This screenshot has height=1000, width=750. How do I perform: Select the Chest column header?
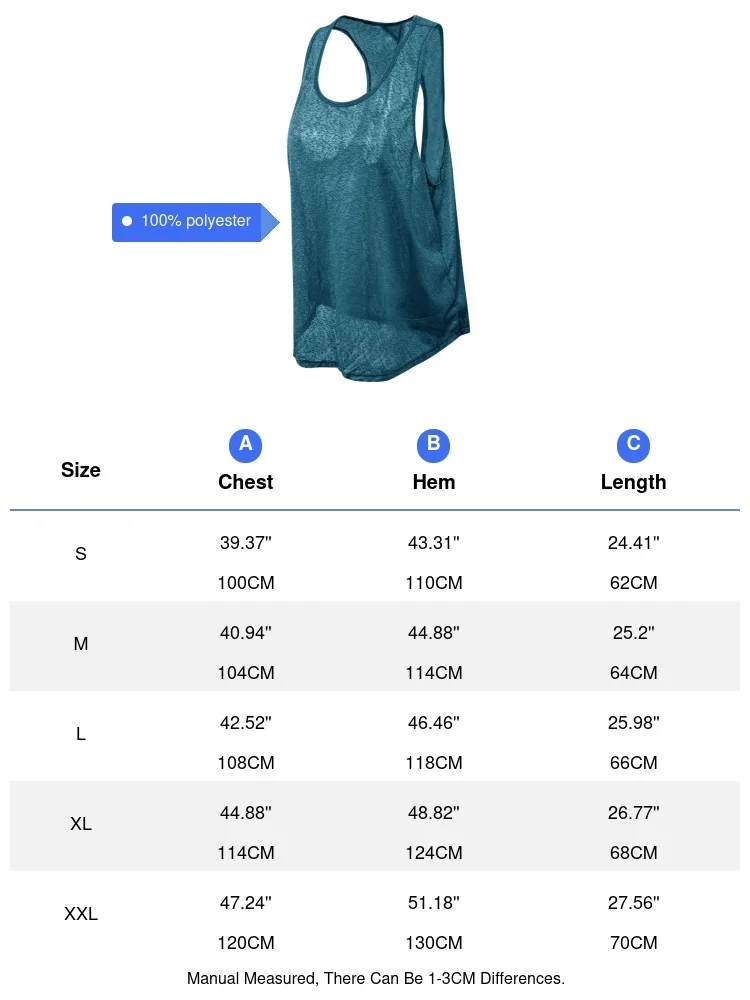[246, 482]
